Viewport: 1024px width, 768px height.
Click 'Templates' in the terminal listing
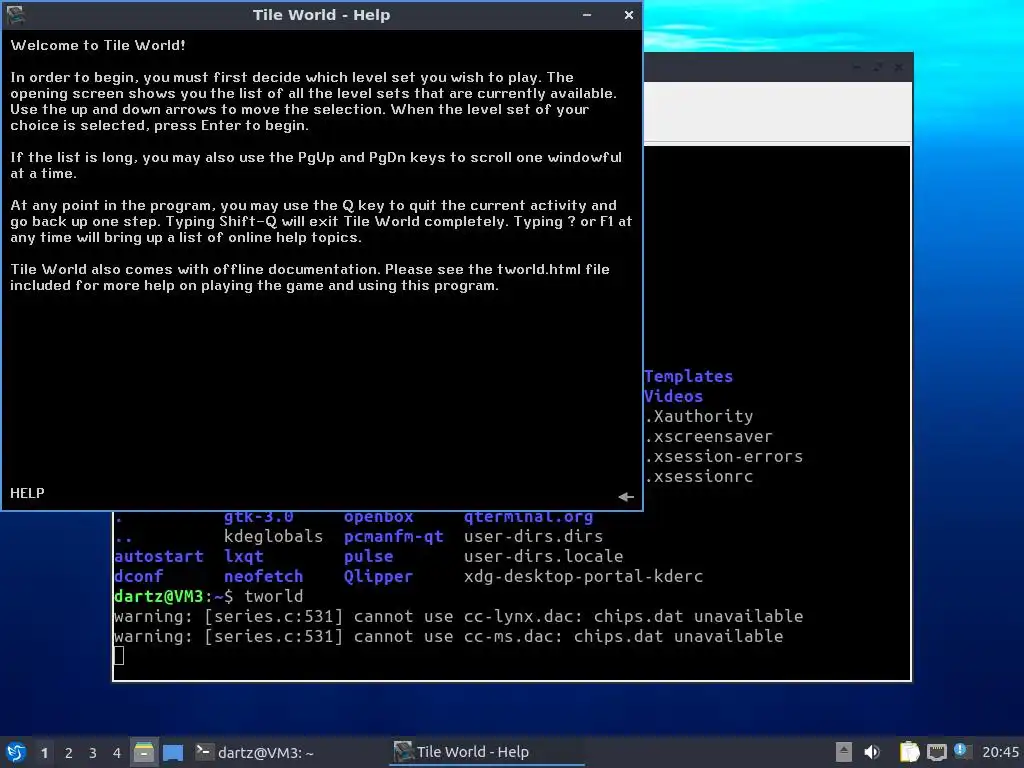pos(688,376)
